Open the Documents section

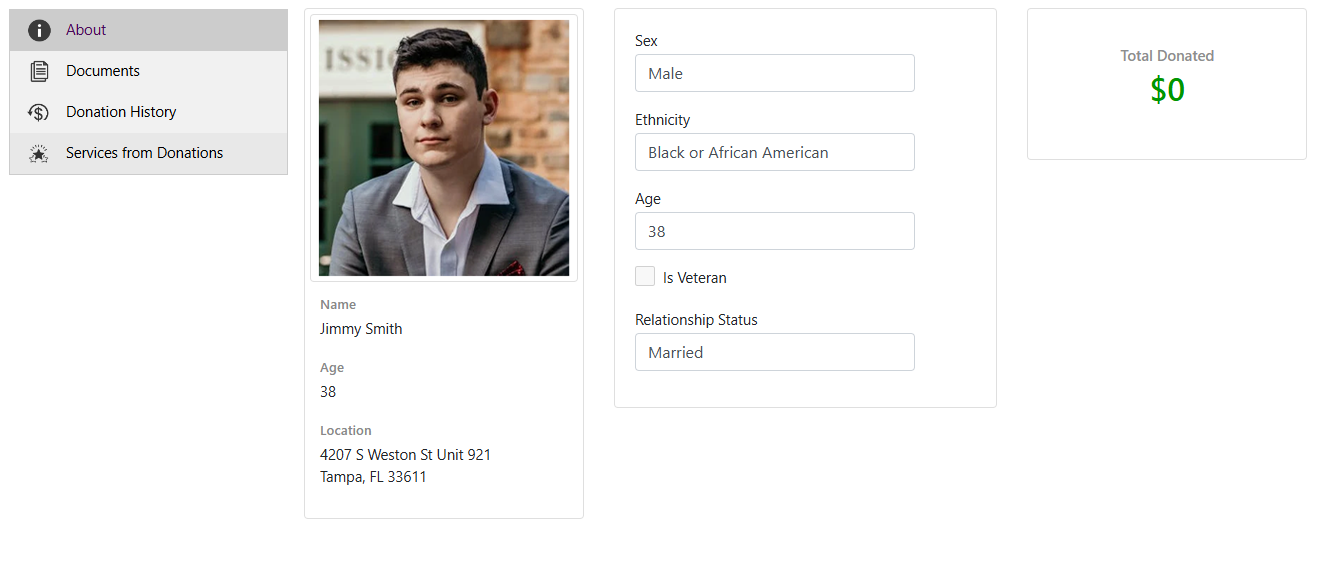click(103, 71)
